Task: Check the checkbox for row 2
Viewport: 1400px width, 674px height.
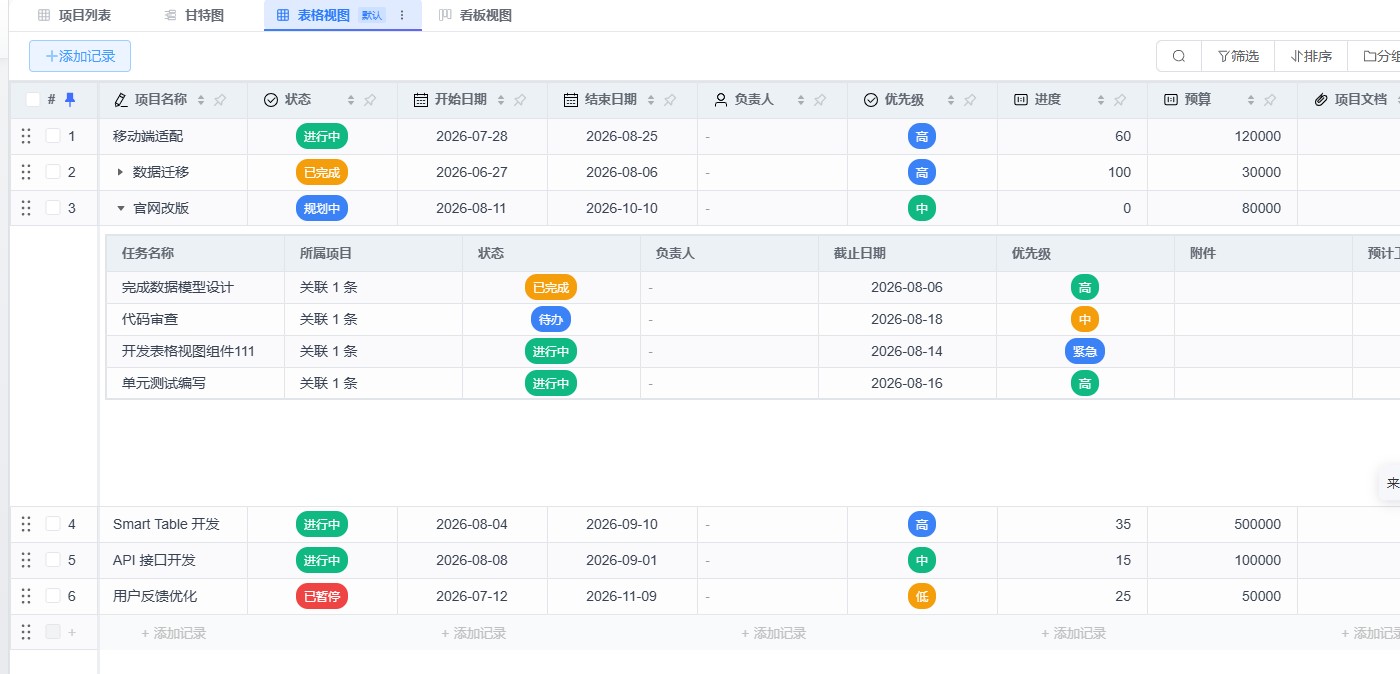Action: coord(53,172)
